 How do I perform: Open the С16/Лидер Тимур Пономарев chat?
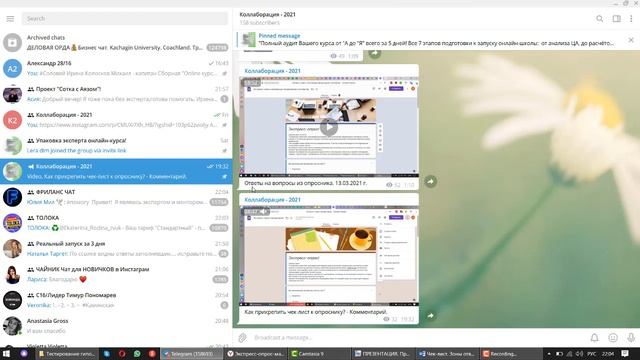(116, 300)
